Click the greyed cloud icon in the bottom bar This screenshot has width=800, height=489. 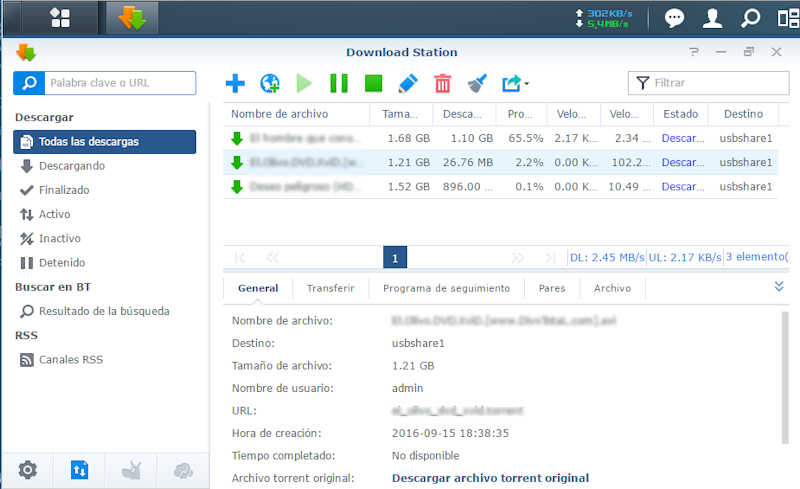[183, 470]
